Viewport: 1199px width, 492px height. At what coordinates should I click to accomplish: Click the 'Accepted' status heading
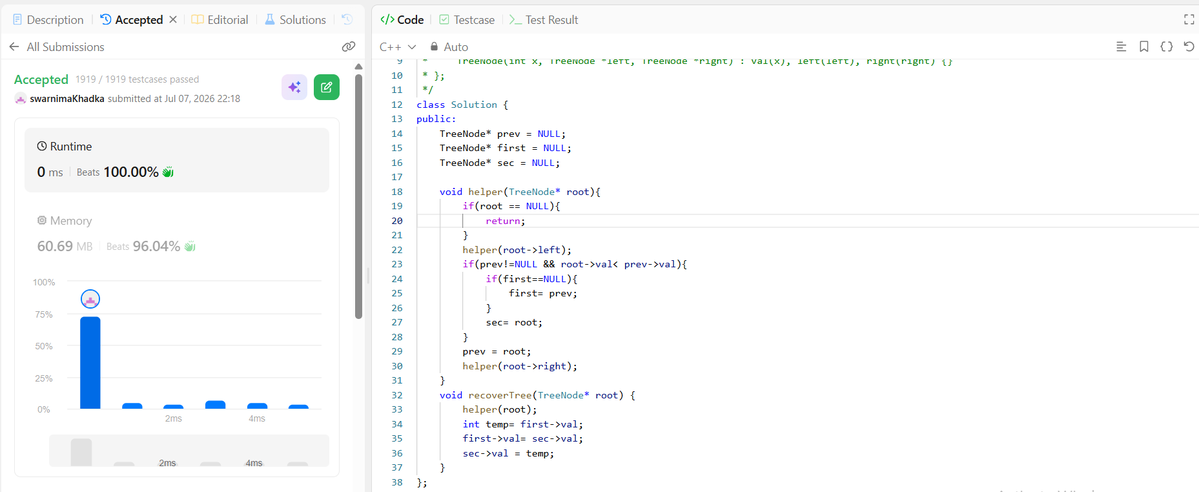click(41, 79)
